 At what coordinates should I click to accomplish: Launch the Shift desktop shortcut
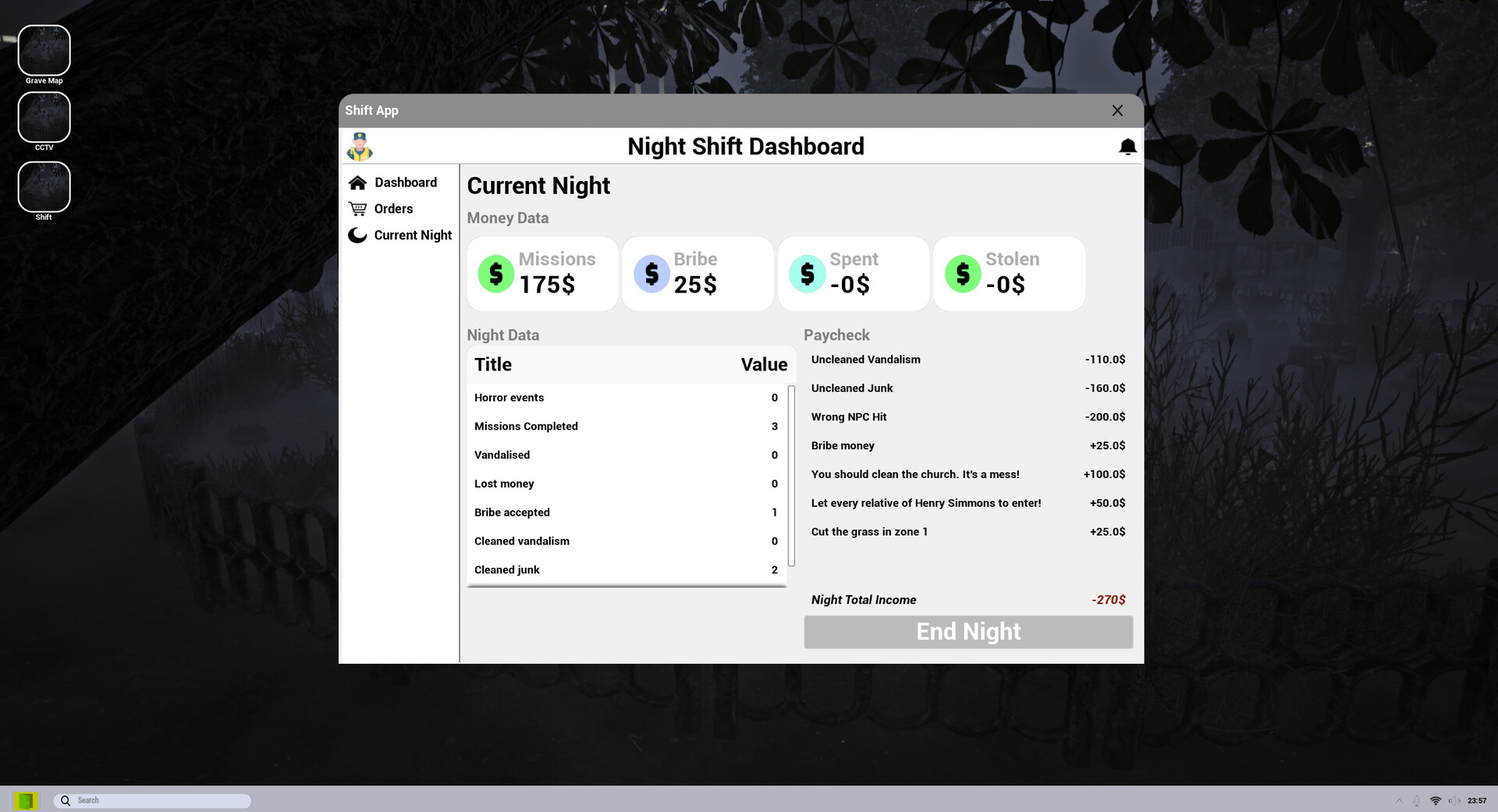coord(44,186)
